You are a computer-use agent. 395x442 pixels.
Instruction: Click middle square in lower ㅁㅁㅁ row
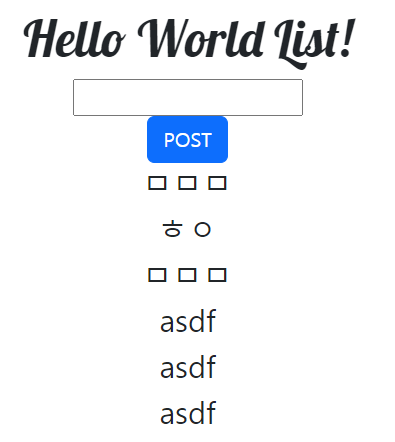pos(187,275)
